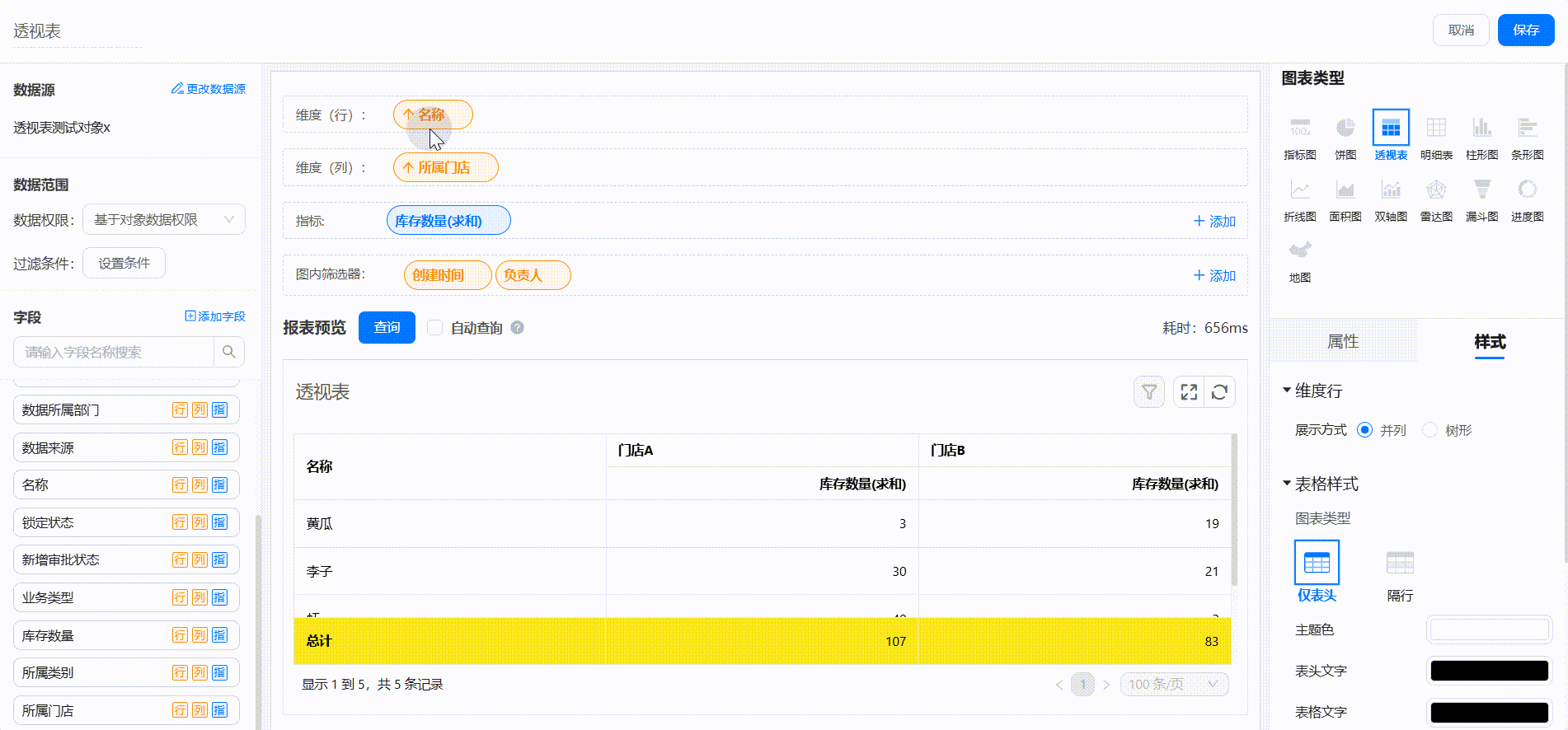The width and height of the screenshot is (1568, 730).
Task: Select the 漏斗图 funnel chart type
Action: point(1481,200)
